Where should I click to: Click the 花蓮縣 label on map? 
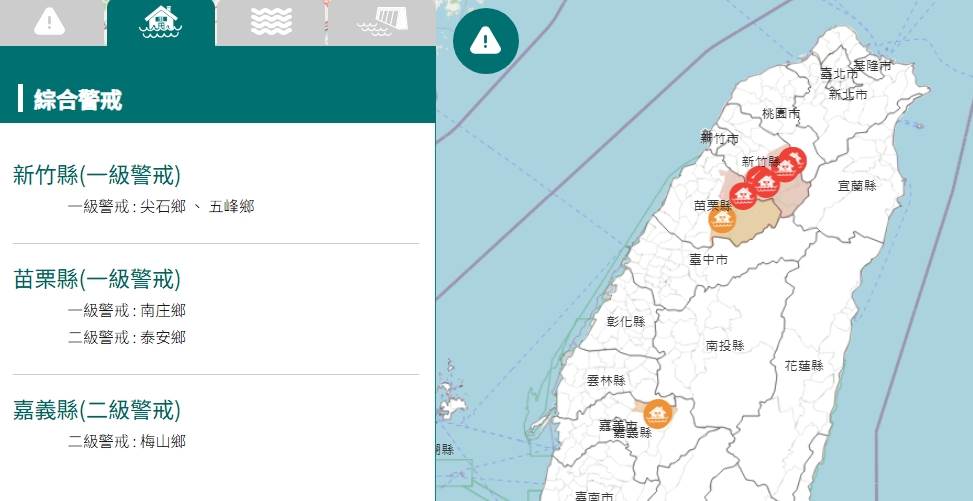point(804,366)
